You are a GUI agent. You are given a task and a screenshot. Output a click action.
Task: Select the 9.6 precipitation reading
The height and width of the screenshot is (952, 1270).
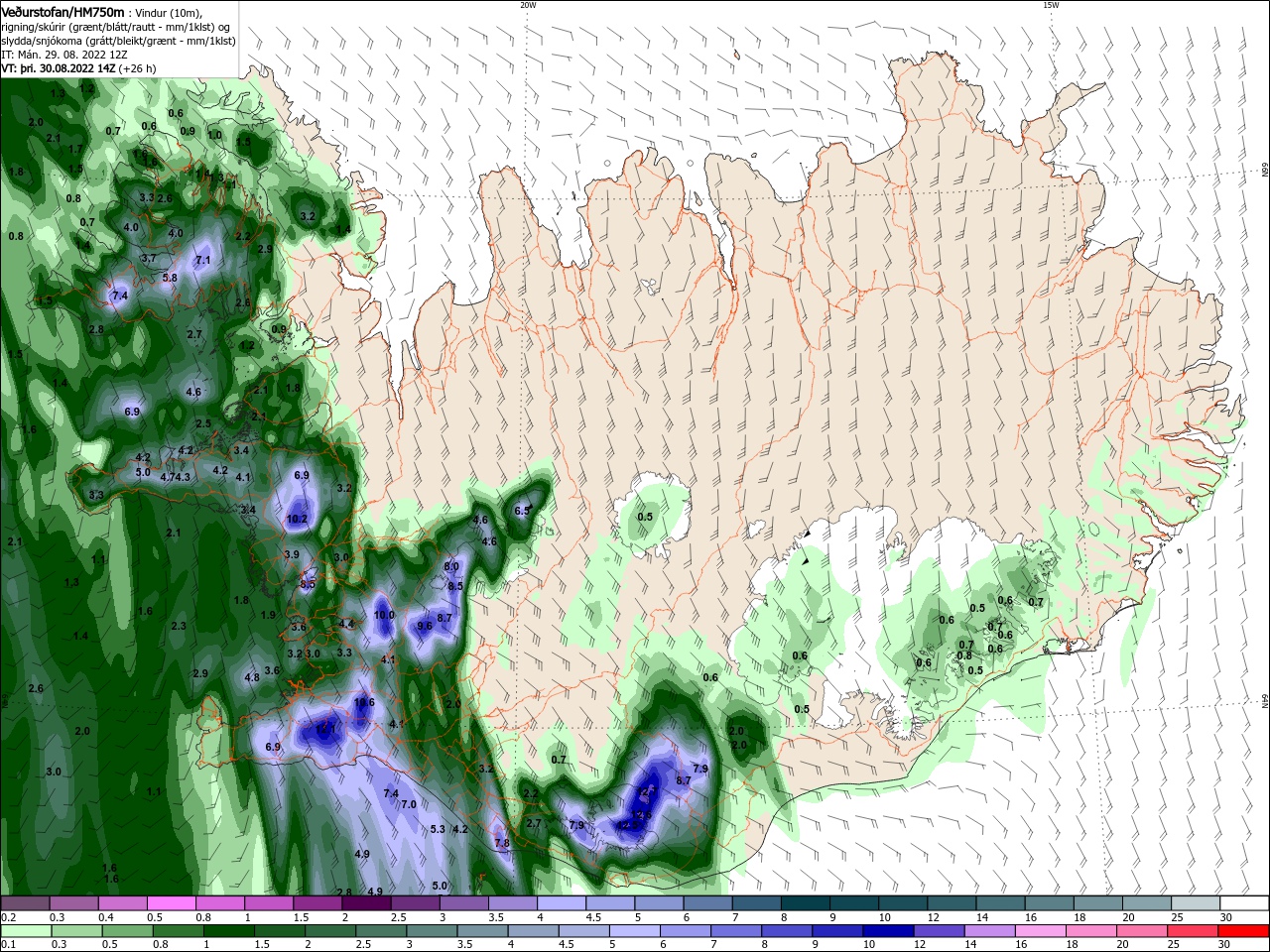coord(425,626)
